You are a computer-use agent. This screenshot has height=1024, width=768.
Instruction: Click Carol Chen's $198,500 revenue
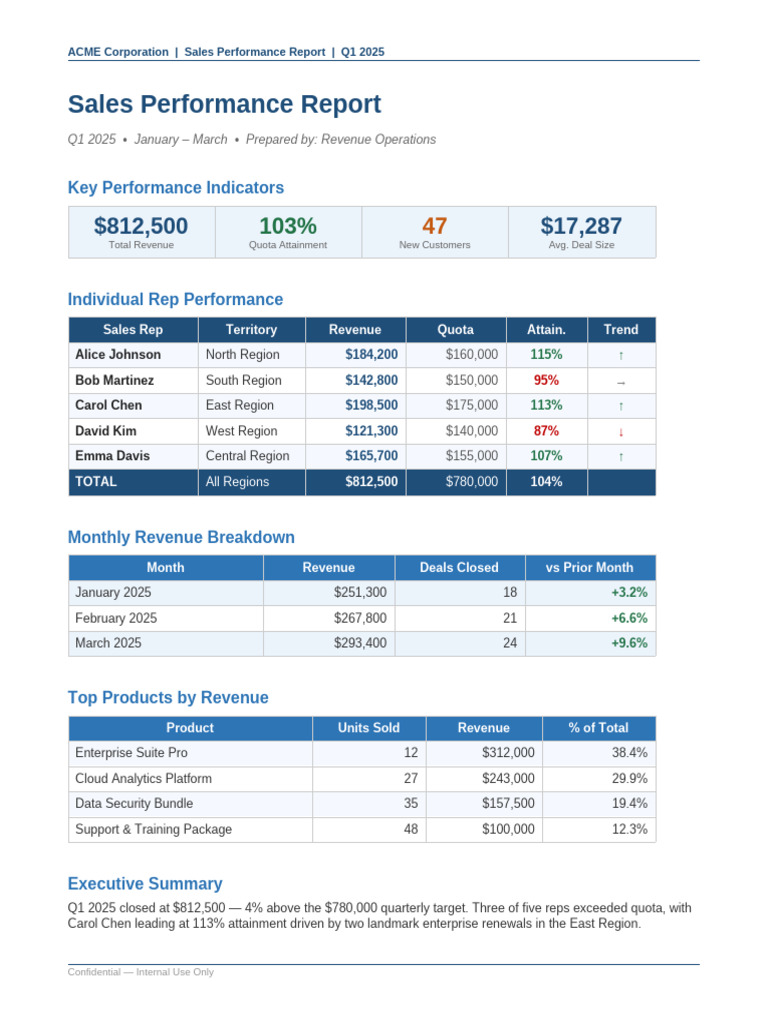click(372, 405)
